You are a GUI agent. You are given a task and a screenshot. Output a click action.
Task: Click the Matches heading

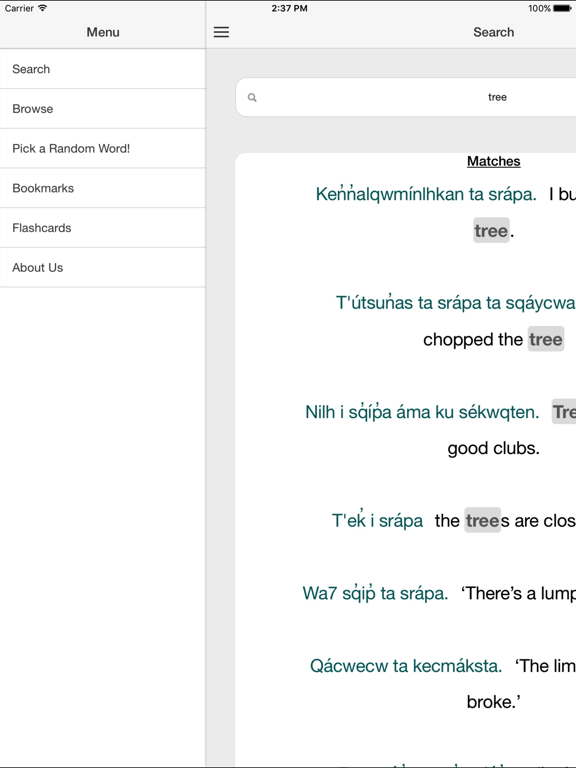[x=494, y=161]
